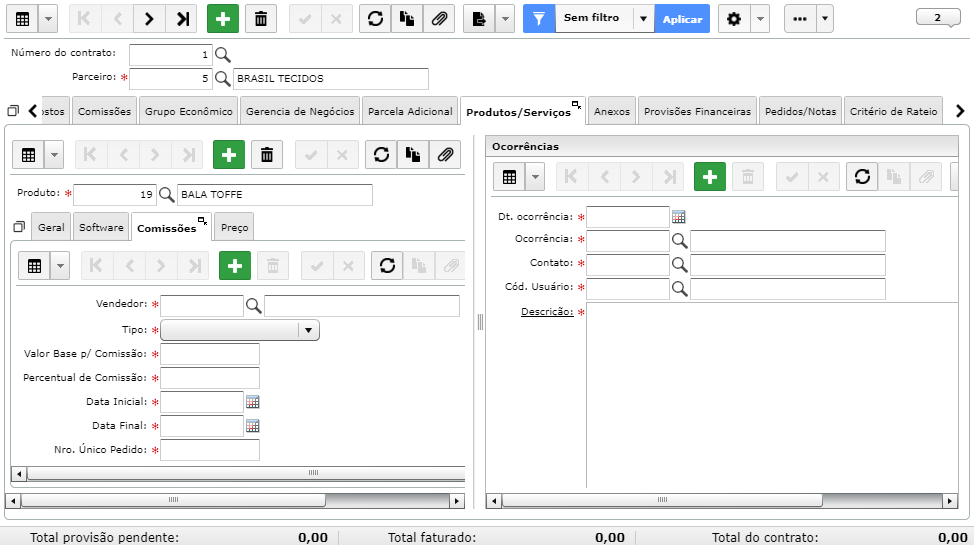
Task: Click the Descrição label link
Action: click(547, 311)
